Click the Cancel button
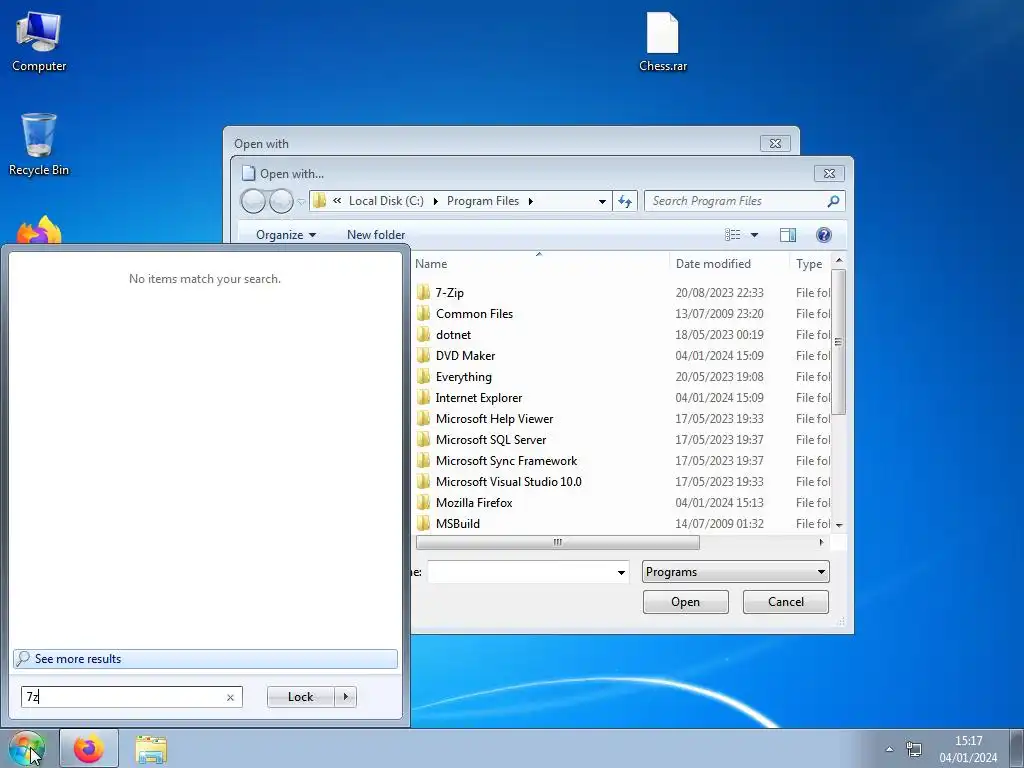 click(x=786, y=601)
